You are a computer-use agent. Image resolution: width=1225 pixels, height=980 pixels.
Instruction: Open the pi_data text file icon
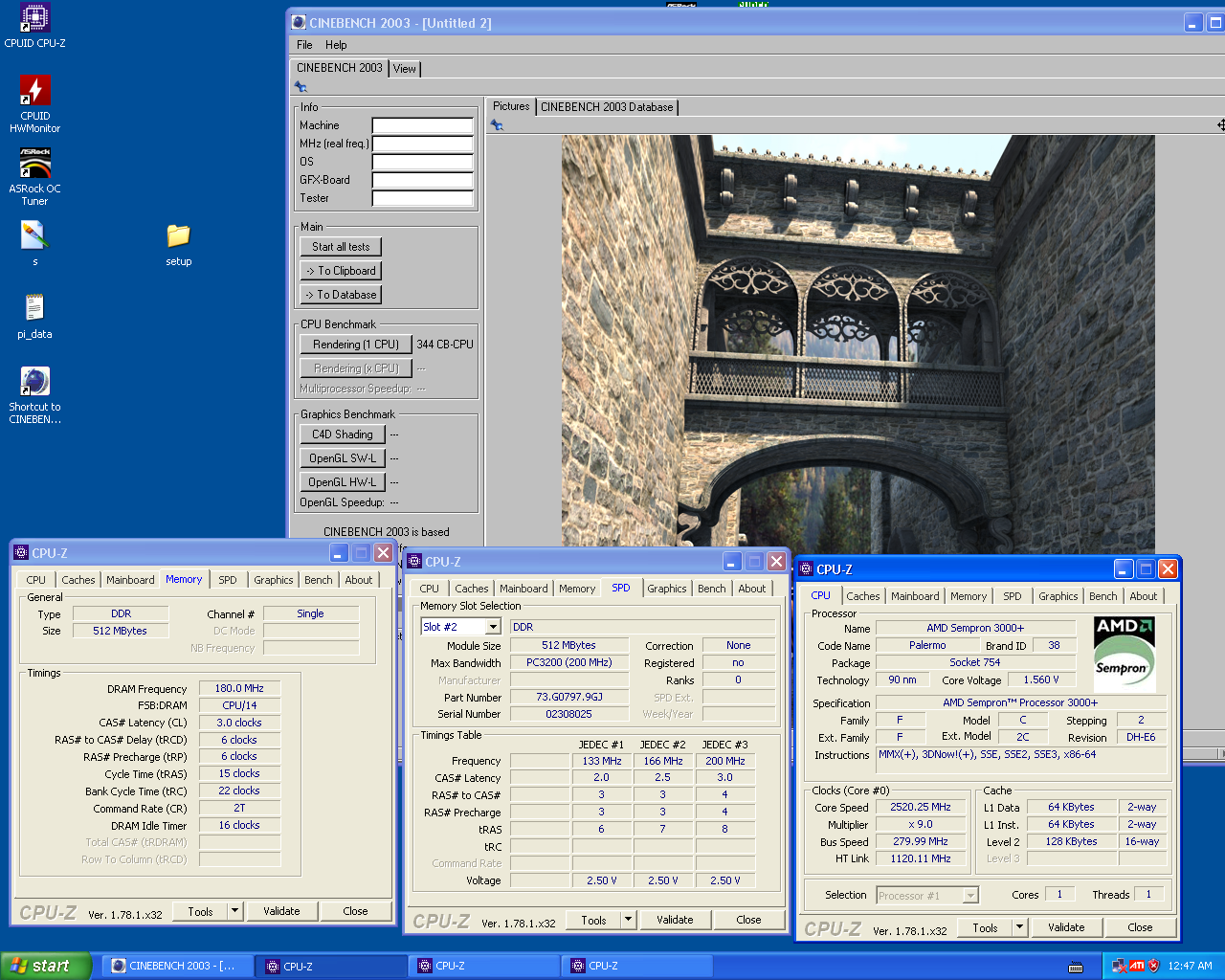35,317
